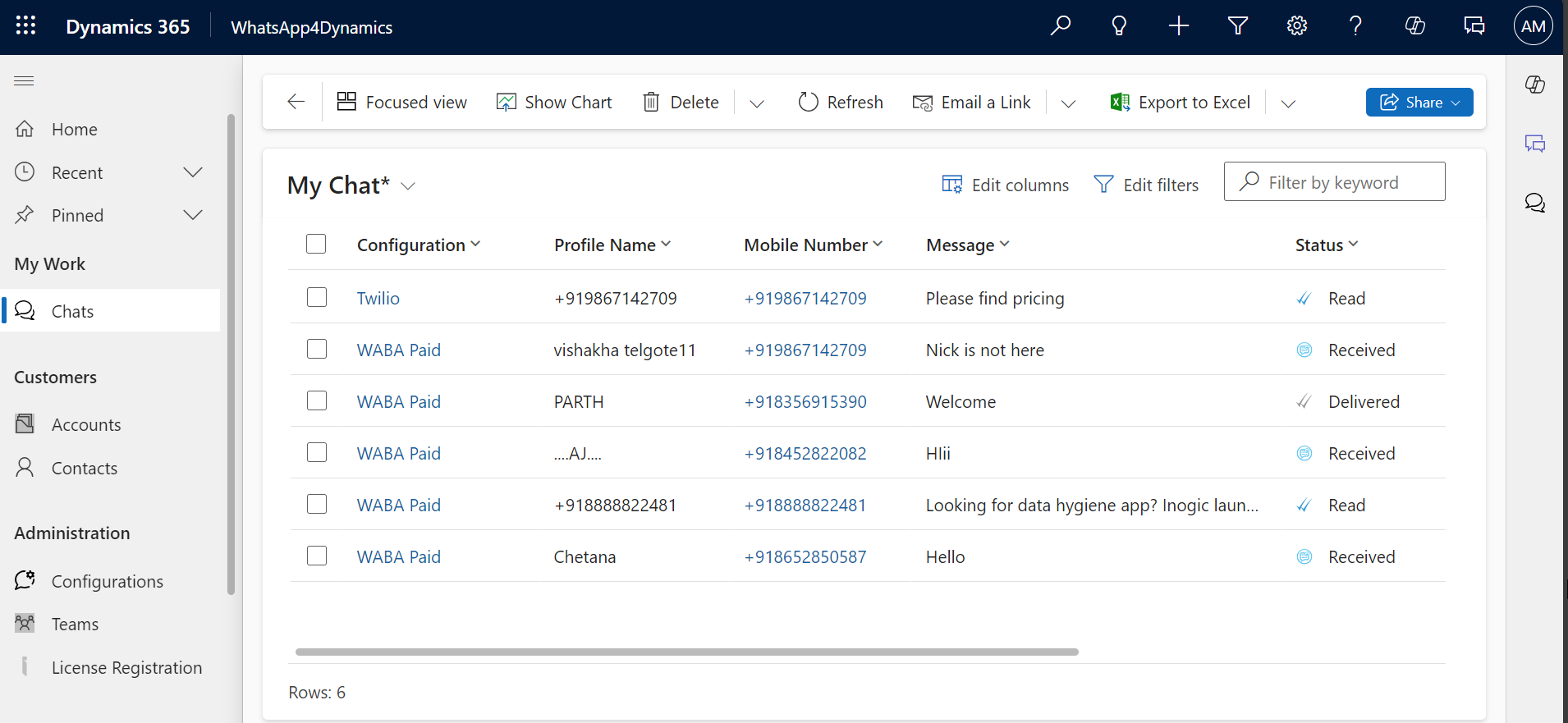Open WABA Paid link in PARTH row

pos(398,401)
